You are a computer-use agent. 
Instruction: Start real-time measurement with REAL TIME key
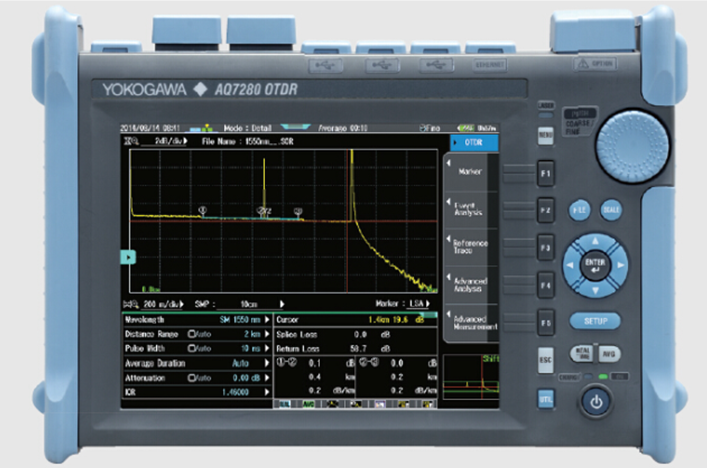[583, 354]
